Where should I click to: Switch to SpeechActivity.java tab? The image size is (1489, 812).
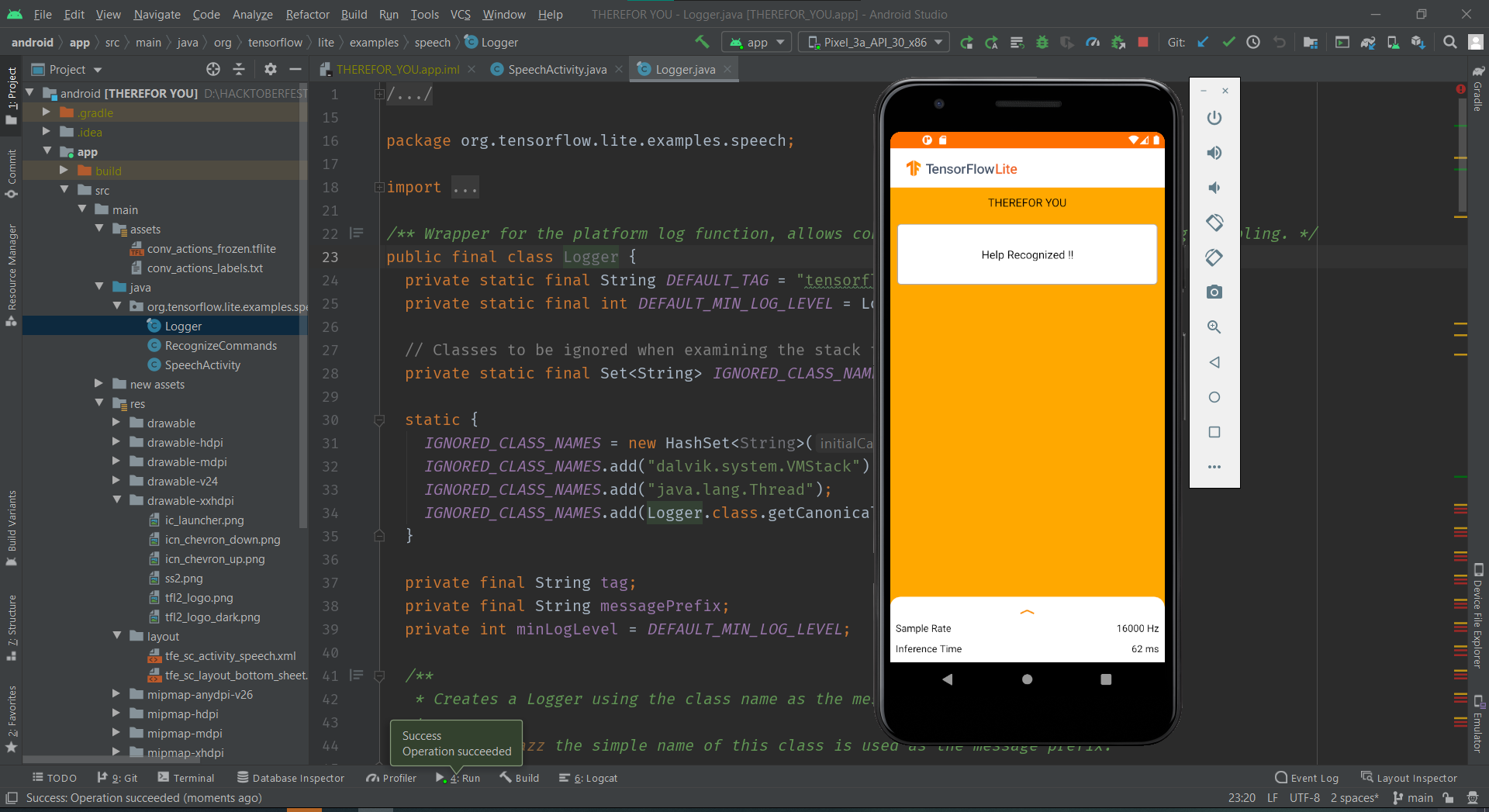(x=557, y=70)
